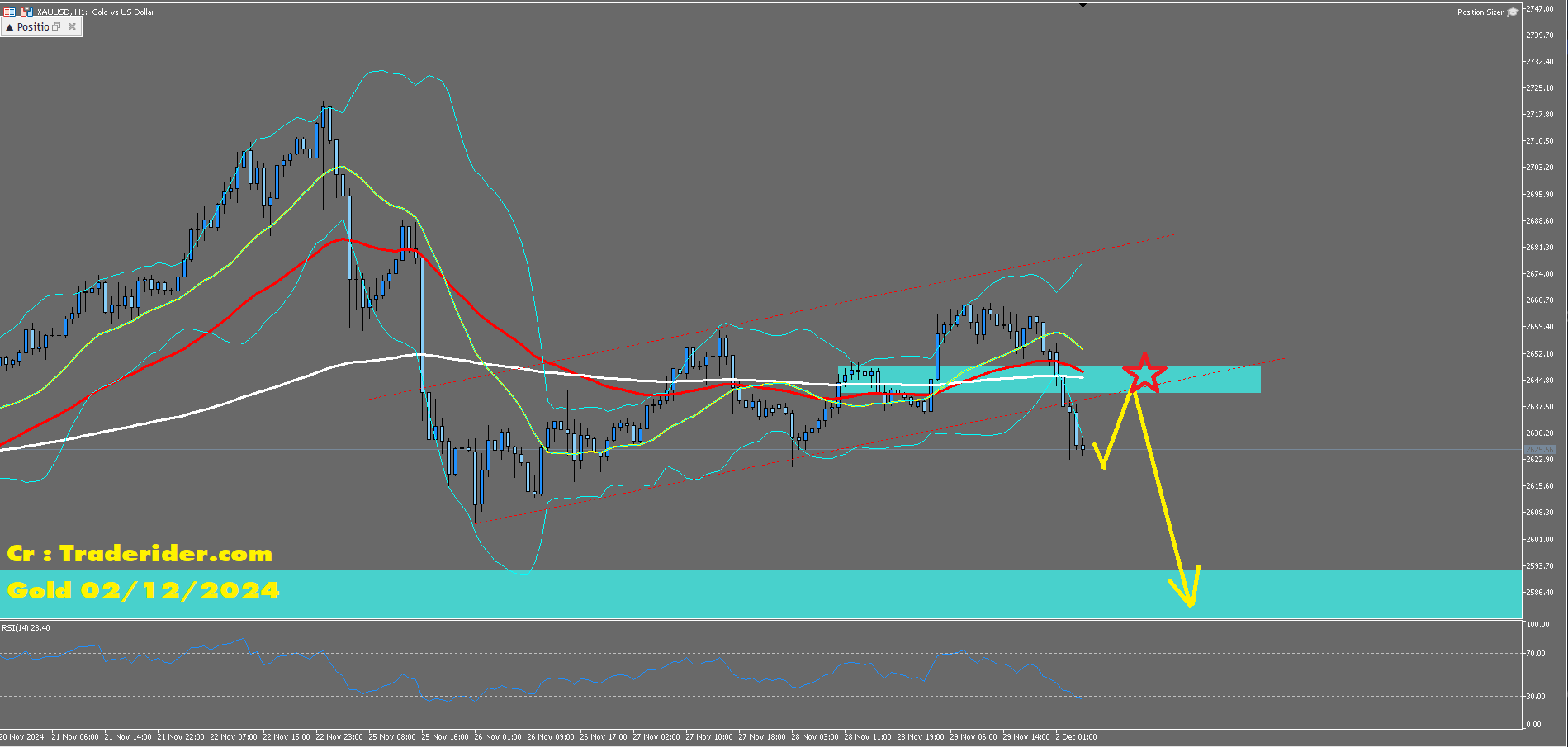The height and width of the screenshot is (747, 1568).
Task: Click the 2747.00 price scale label
Action: (1541, 8)
